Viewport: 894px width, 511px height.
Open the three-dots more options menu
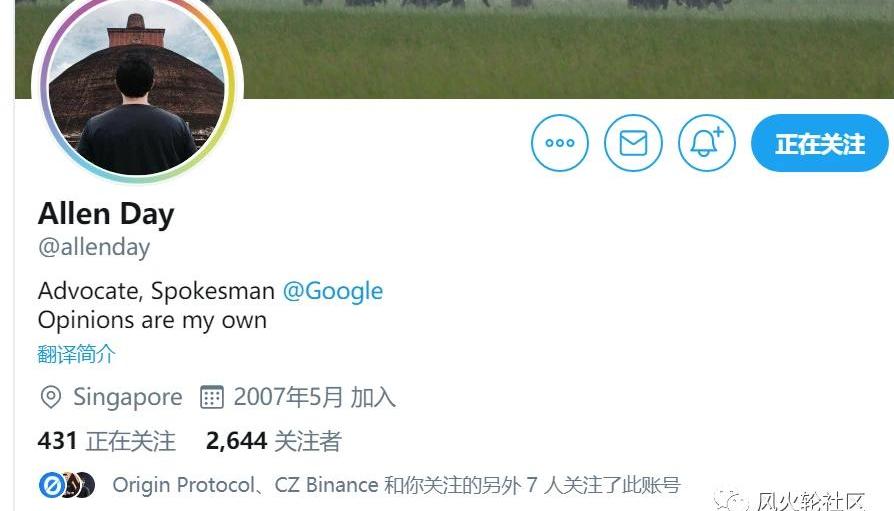[559, 143]
